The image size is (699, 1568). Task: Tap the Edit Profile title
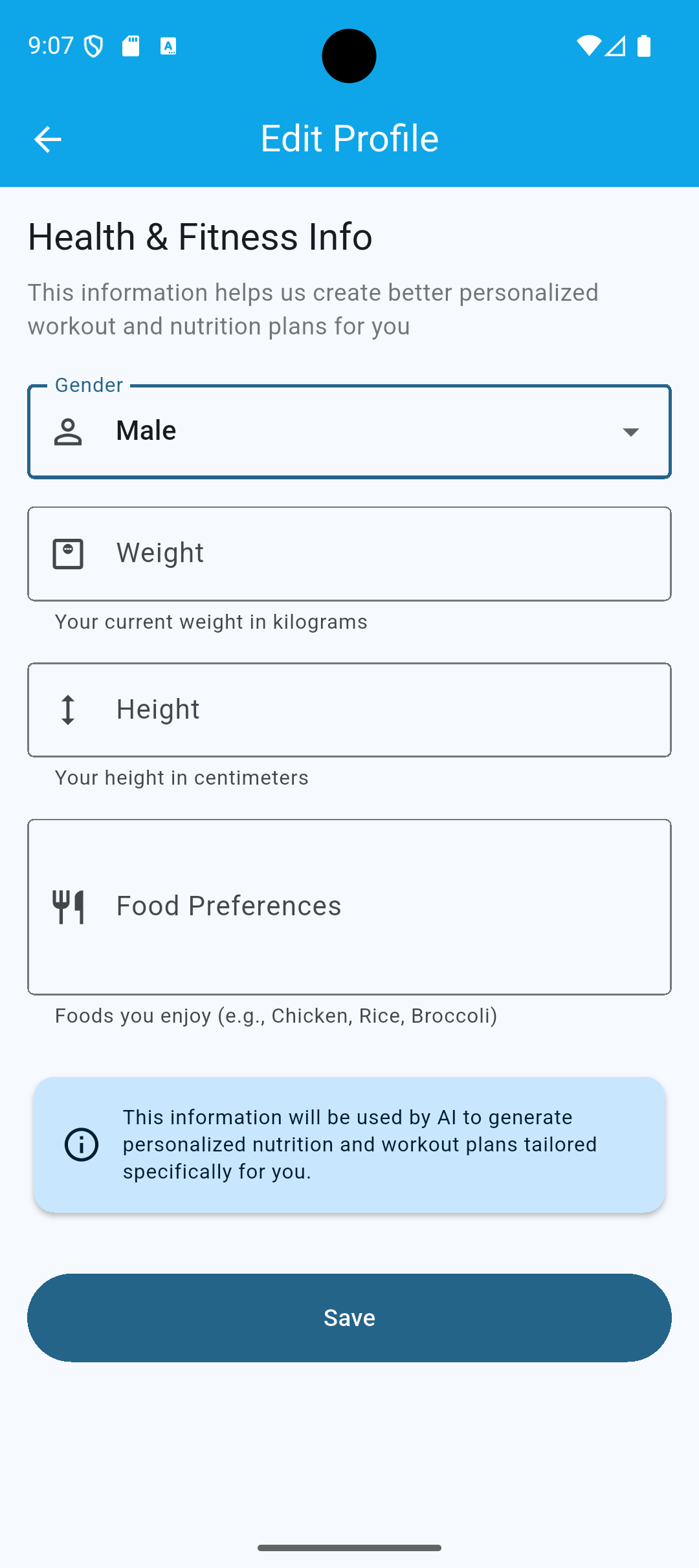point(349,138)
